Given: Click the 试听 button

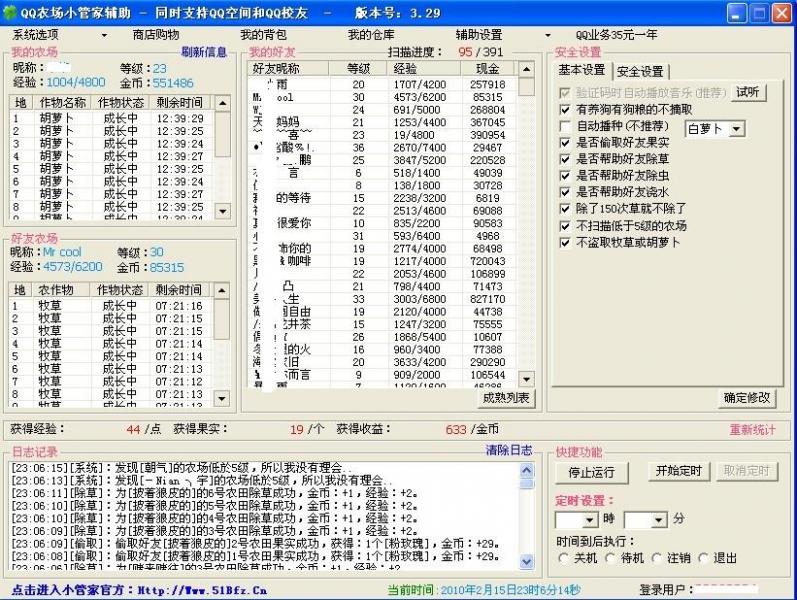Looking at the screenshot, I should [x=748, y=92].
